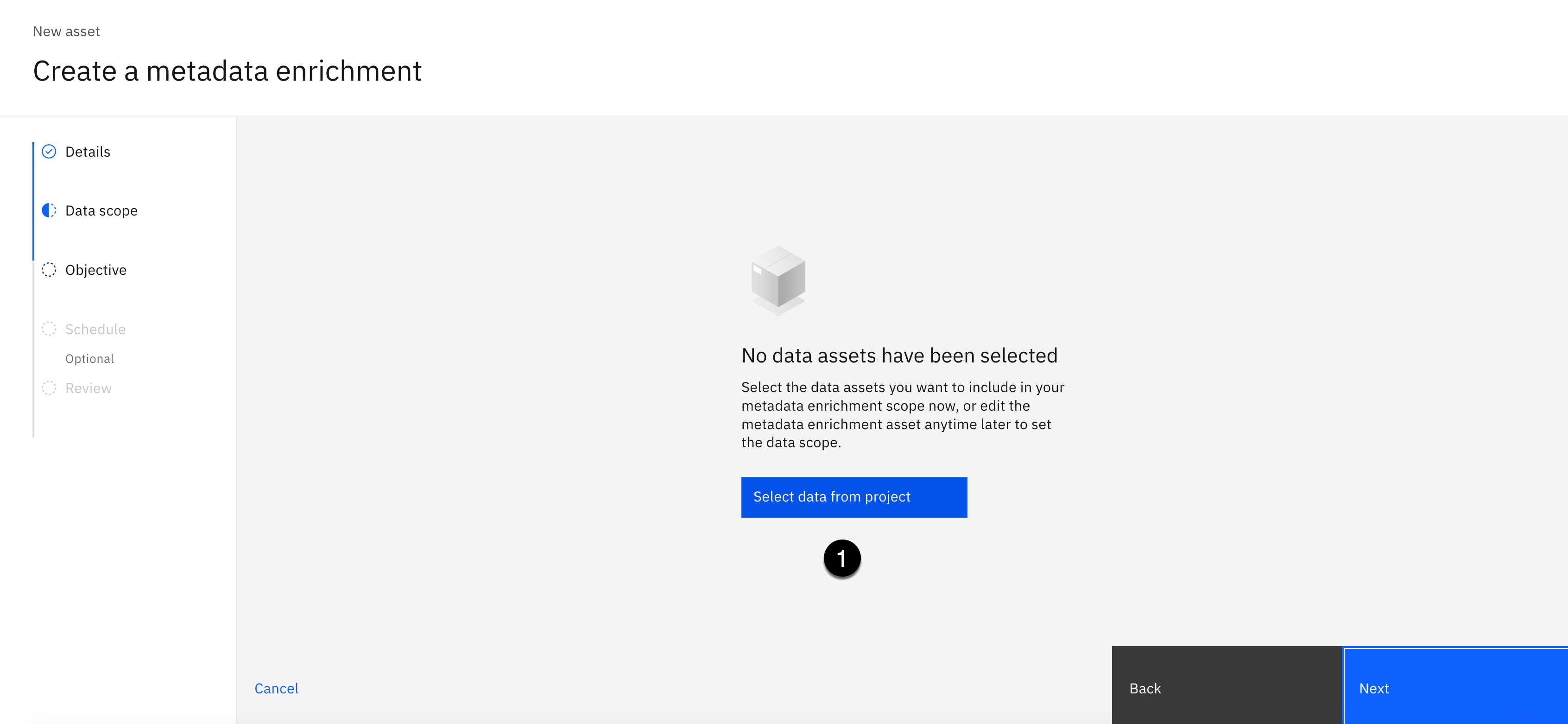Click the Next button
This screenshot has height=724, width=1568.
click(1455, 688)
